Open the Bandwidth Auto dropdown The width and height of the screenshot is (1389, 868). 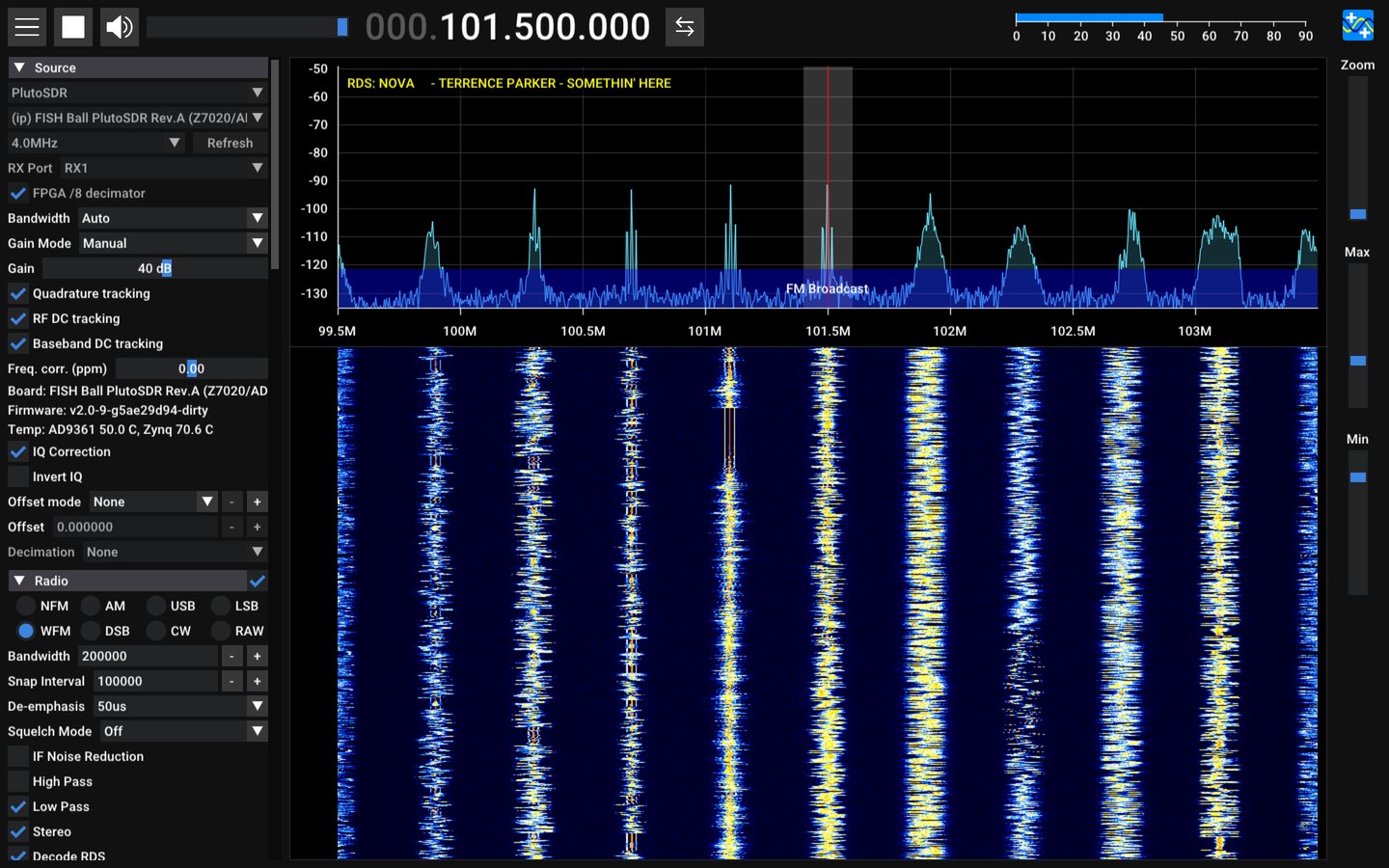173,218
